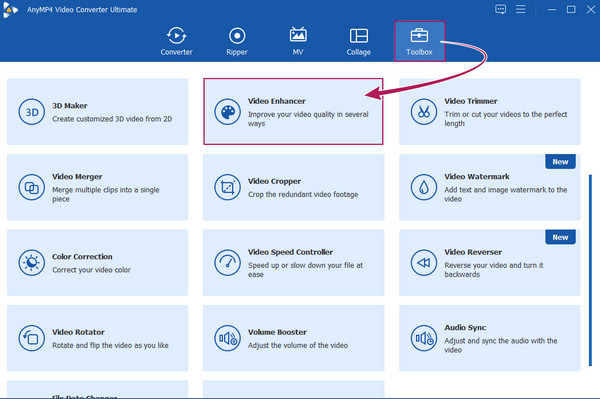Click 'Reverse your video and turn it backwards'

tap(494, 270)
